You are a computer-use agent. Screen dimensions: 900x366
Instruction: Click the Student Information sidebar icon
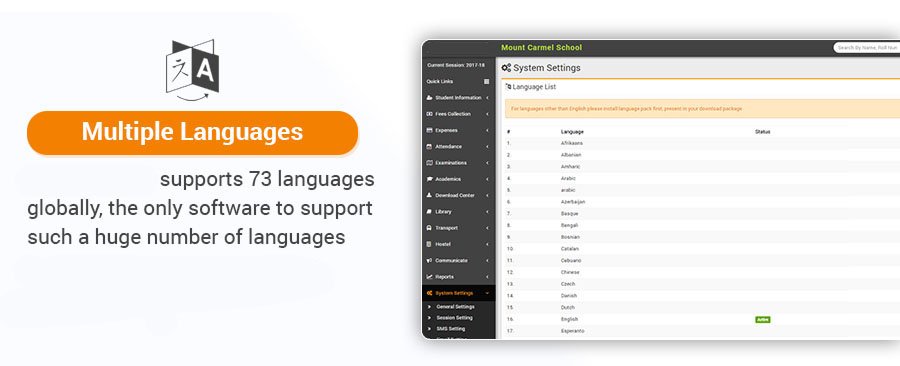click(429, 98)
